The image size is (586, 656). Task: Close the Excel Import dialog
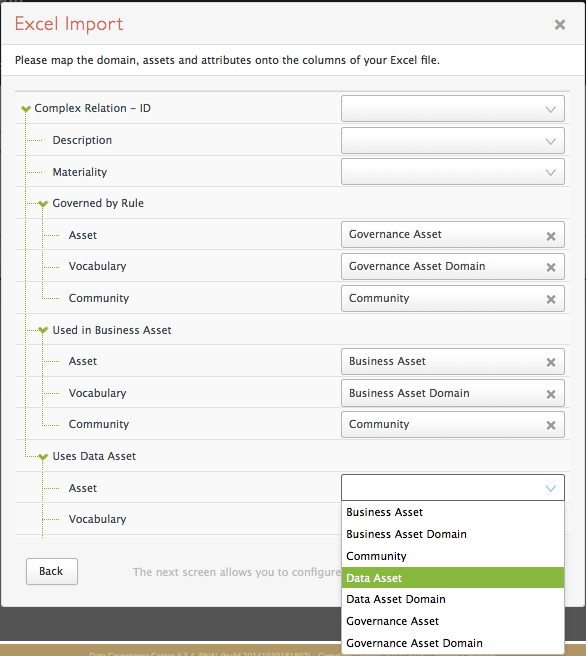click(560, 25)
